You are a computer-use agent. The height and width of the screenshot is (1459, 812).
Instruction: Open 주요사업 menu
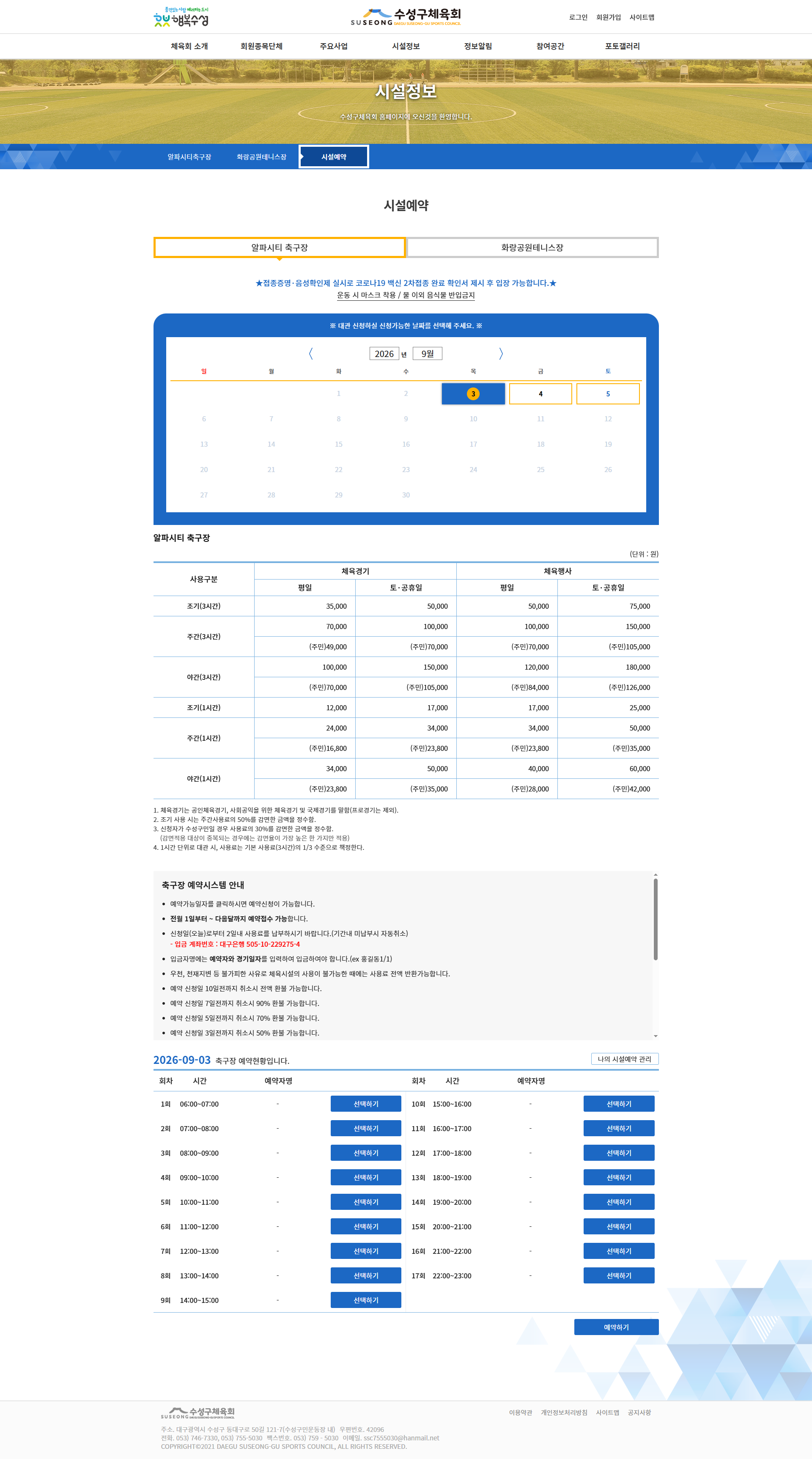tap(334, 47)
